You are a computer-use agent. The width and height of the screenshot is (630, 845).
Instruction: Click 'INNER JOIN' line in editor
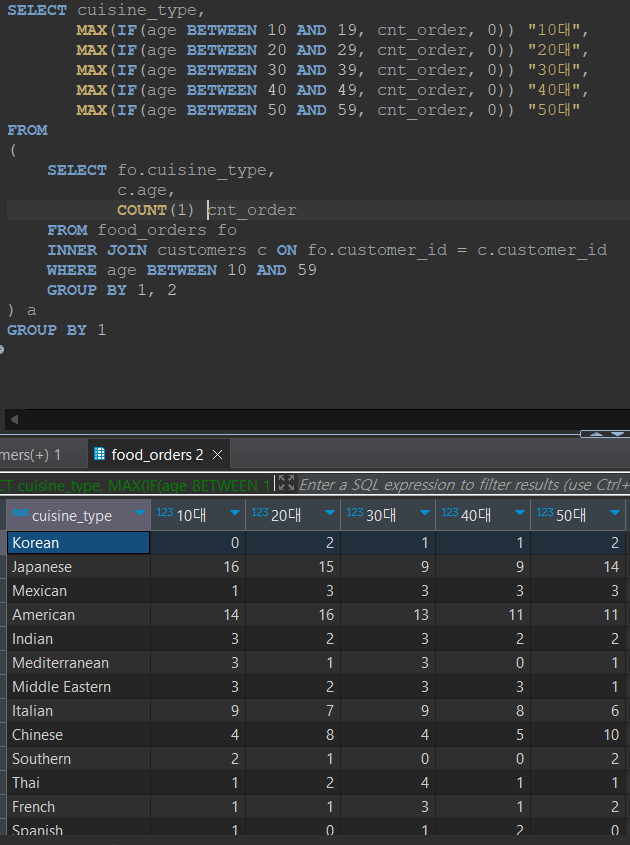[x=327, y=250]
